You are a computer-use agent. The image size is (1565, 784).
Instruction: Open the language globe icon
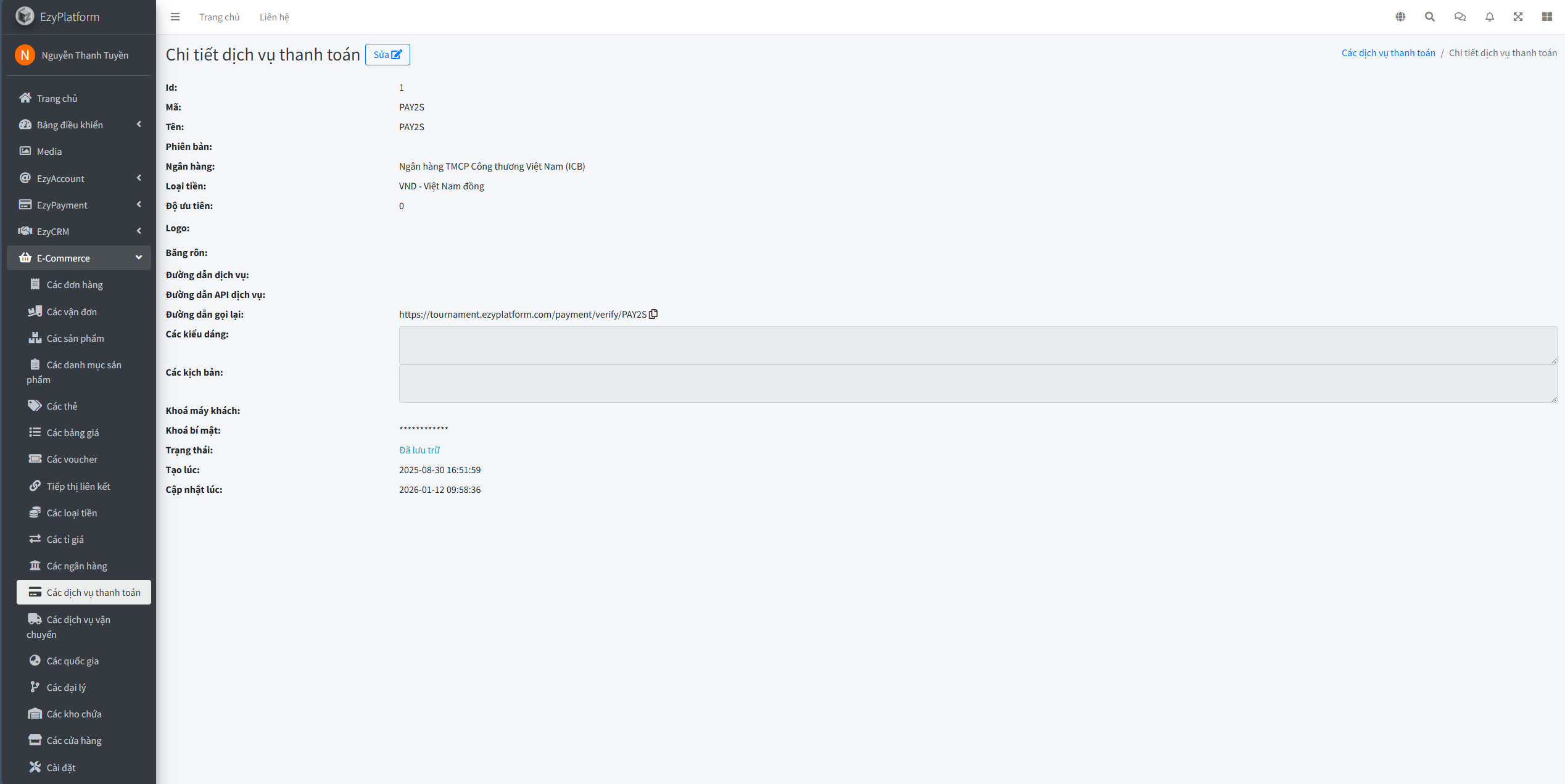point(1400,17)
